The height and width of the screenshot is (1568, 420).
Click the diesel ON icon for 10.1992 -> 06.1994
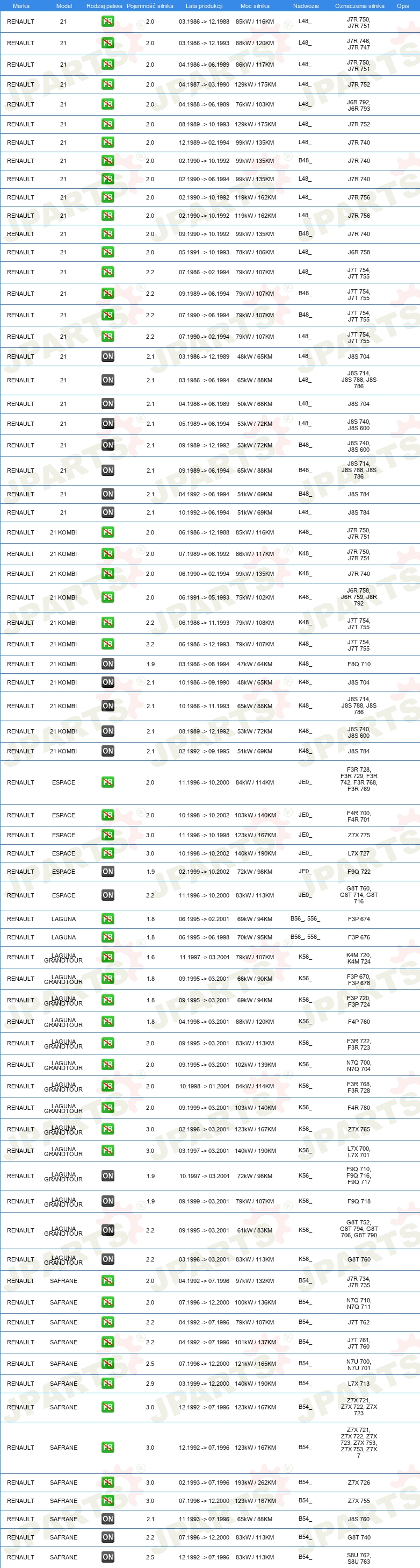point(107,512)
